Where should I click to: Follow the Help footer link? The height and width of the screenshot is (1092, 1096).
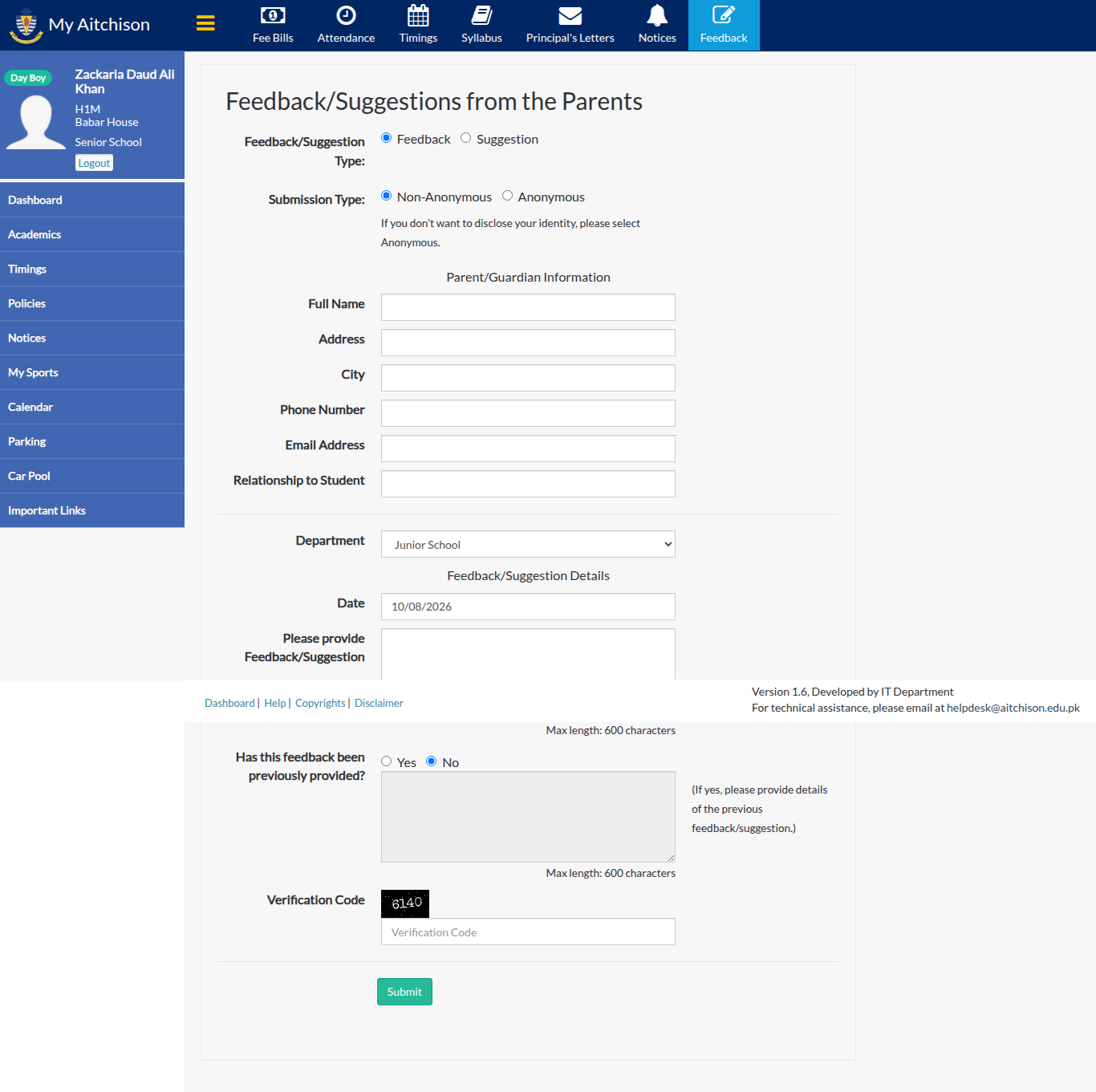click(x=275, y=703)
